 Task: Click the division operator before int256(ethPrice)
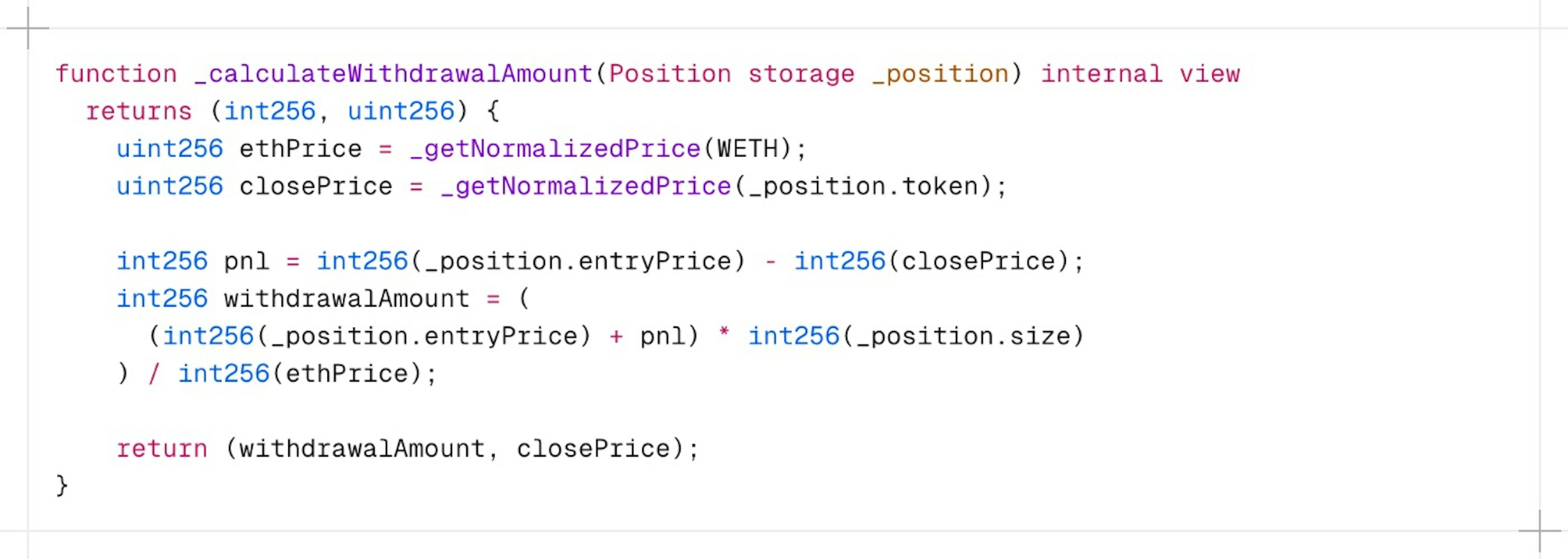[154, 374]
